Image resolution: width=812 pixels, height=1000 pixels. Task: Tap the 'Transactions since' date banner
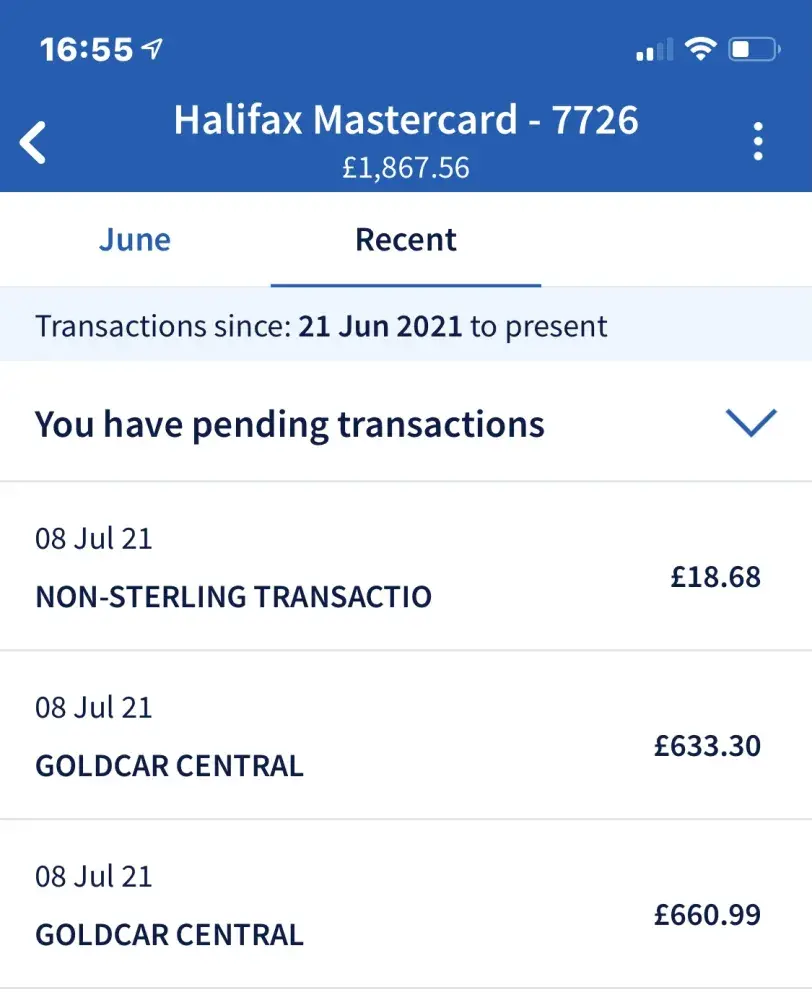click(x=321, y=326)
